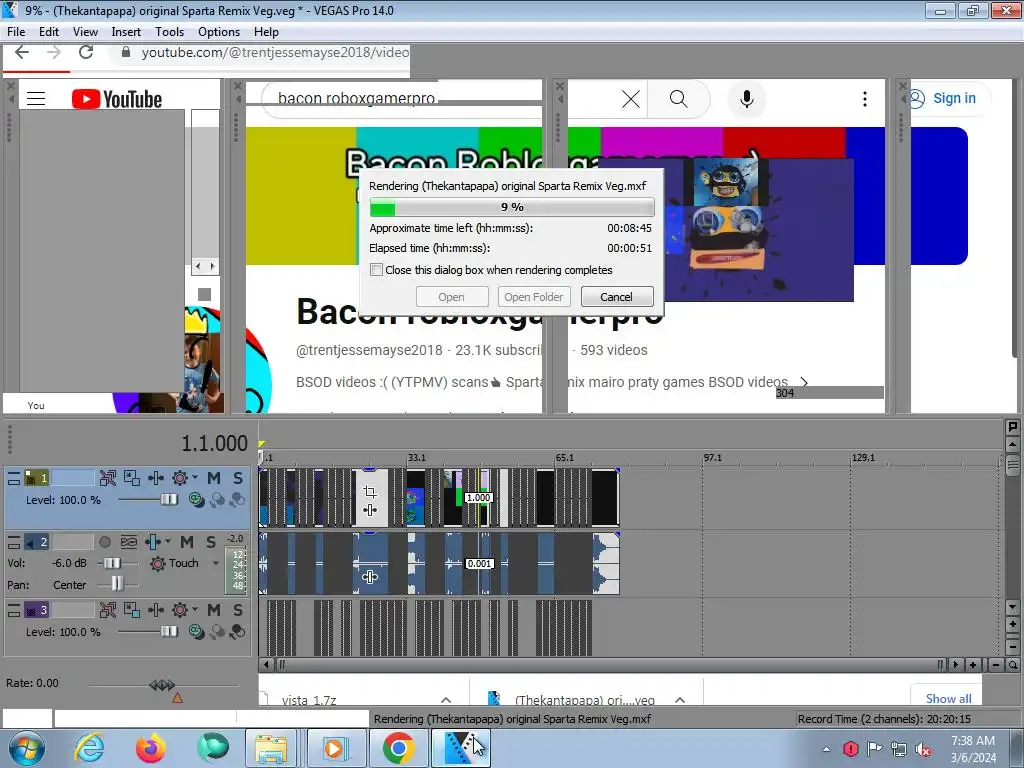The height and width of the screenshot is (768, 1024).
Task: Arm audio track 2 for record
Action: point(104,542)
